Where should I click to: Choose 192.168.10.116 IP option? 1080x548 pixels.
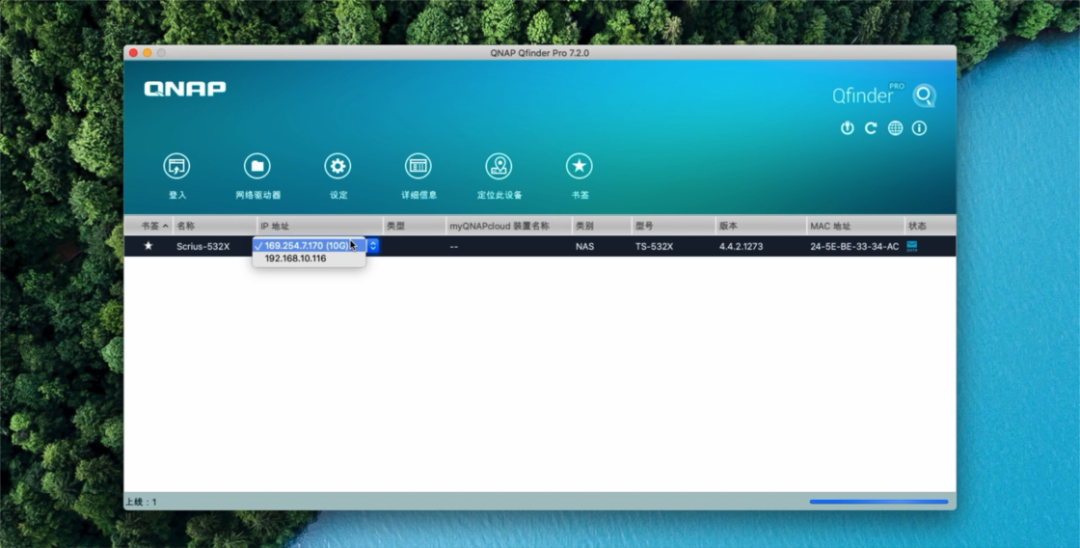coord(309,258)
